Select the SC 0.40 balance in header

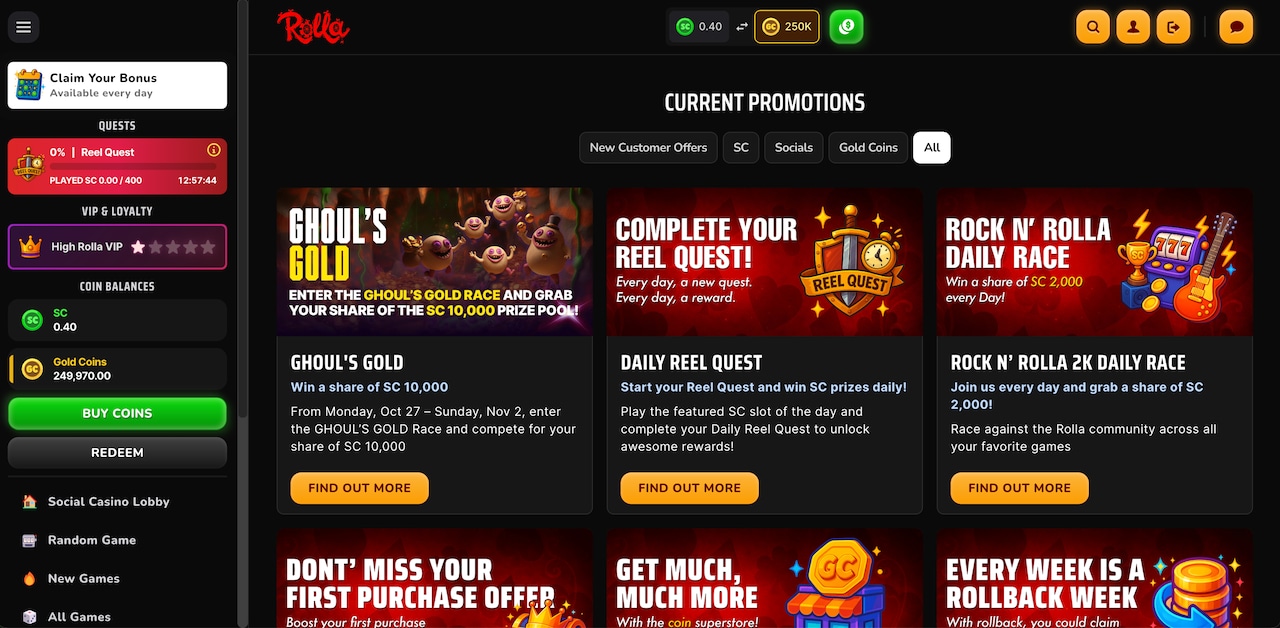coord(699,27)
